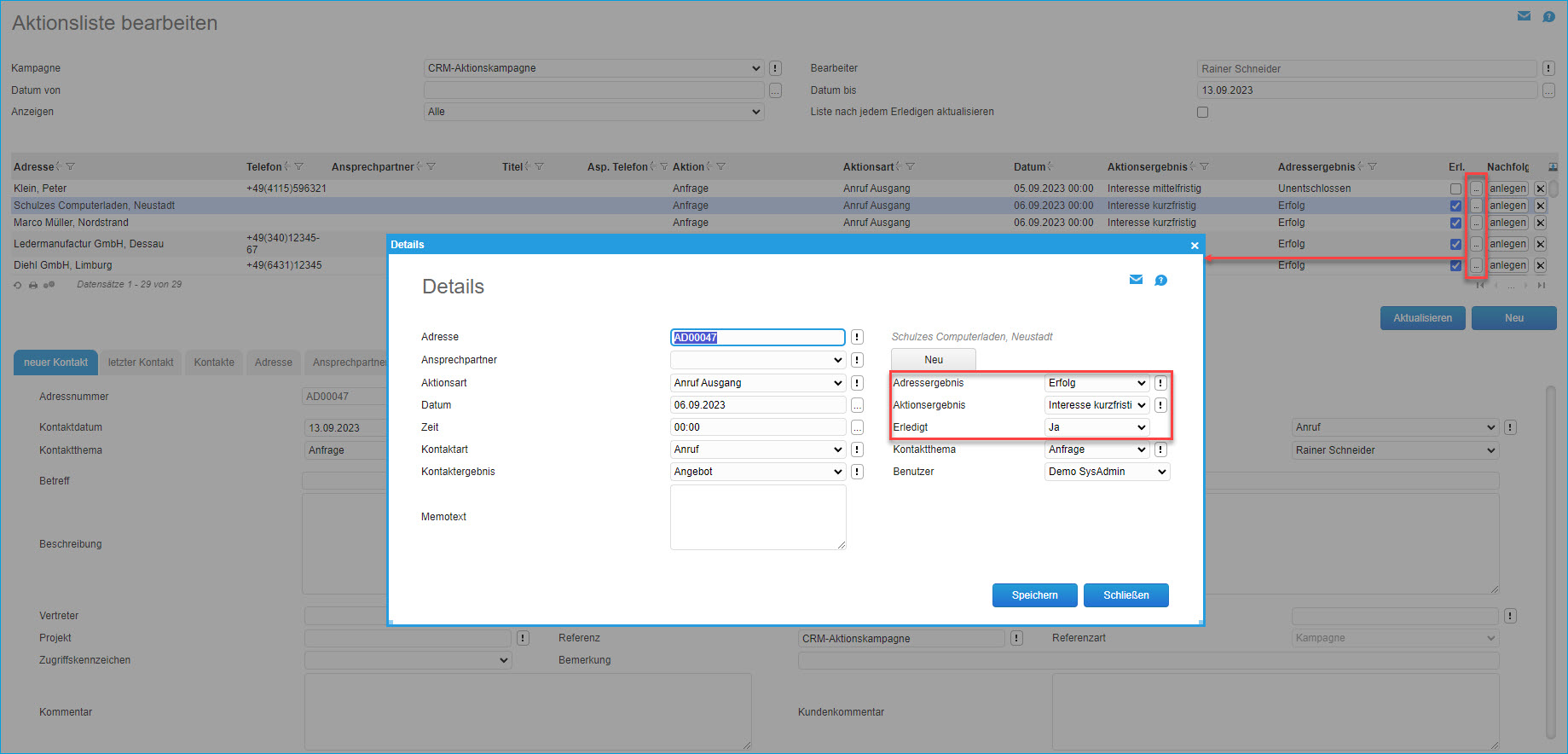Open the details ellipsis button for Klein, Peter

pyautogui.click(x=1475, y=188)
